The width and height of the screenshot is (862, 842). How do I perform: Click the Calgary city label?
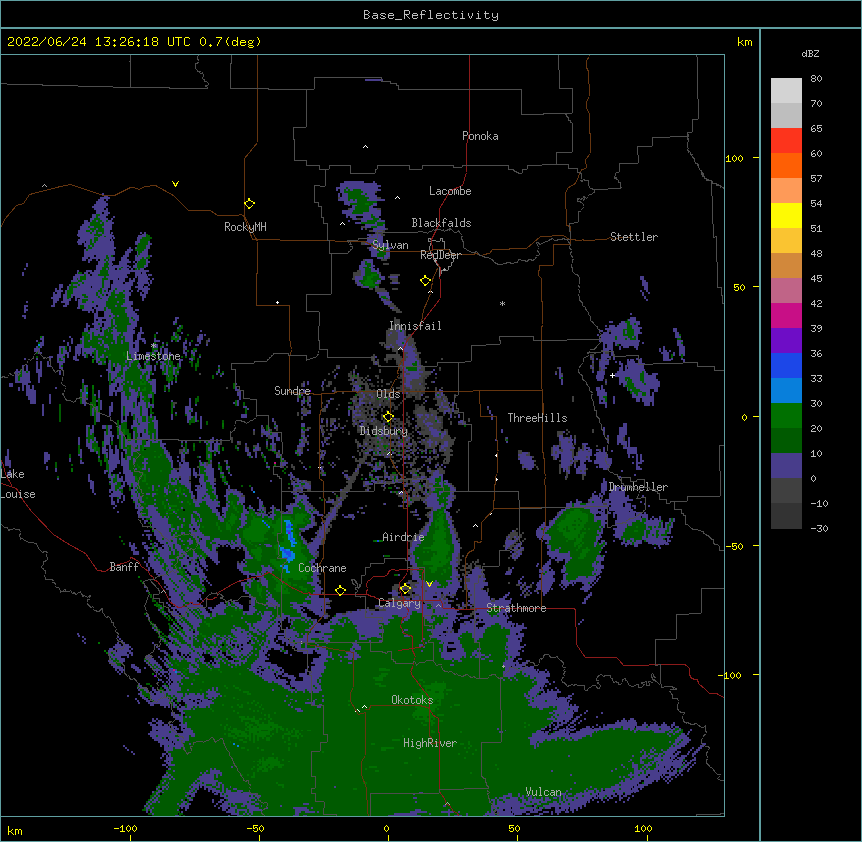[399, 603]
